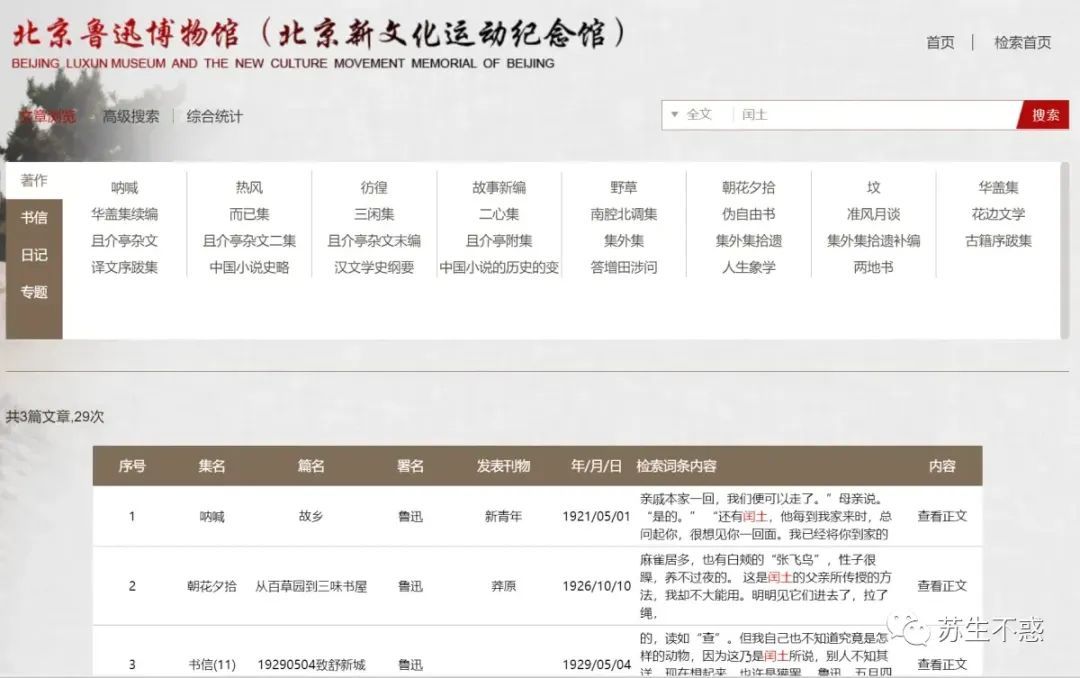Screen dimensions: 1080x678
Task: Click the date 1921/05/01
Action: [596, 516]
